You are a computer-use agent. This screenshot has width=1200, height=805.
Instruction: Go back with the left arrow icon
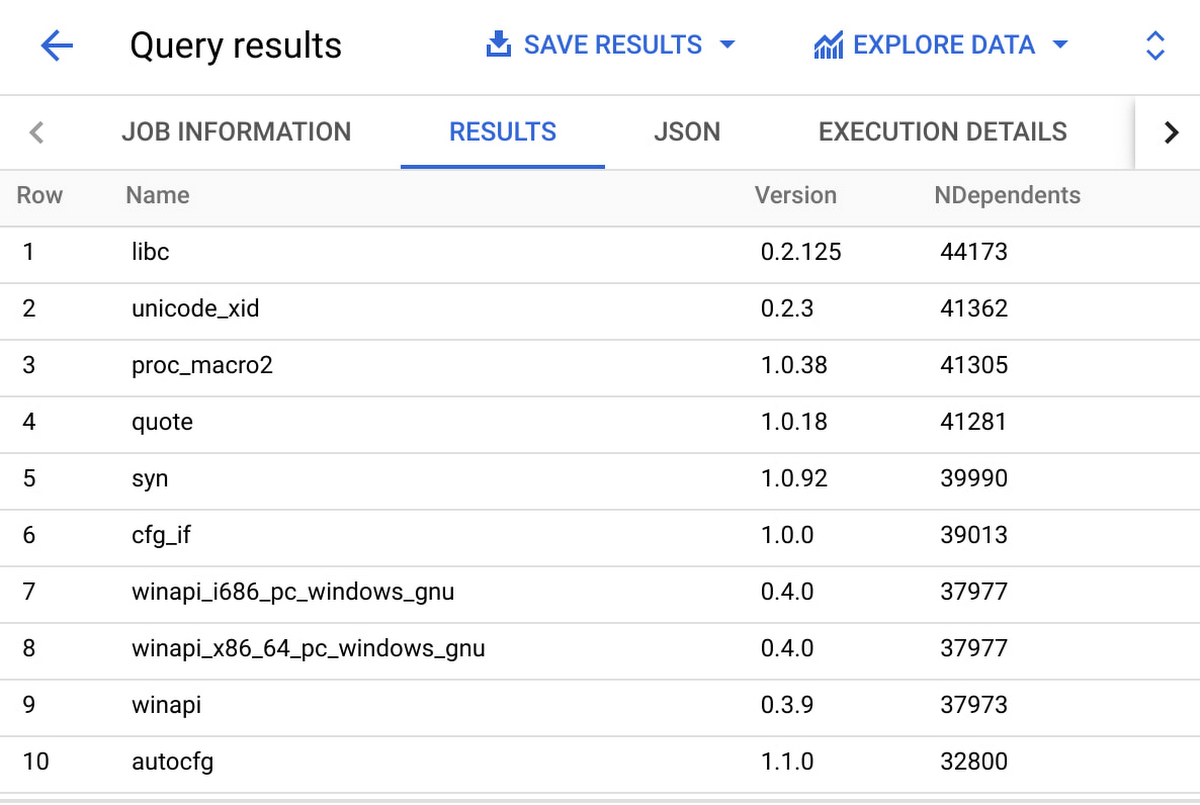tap(56, 46)
